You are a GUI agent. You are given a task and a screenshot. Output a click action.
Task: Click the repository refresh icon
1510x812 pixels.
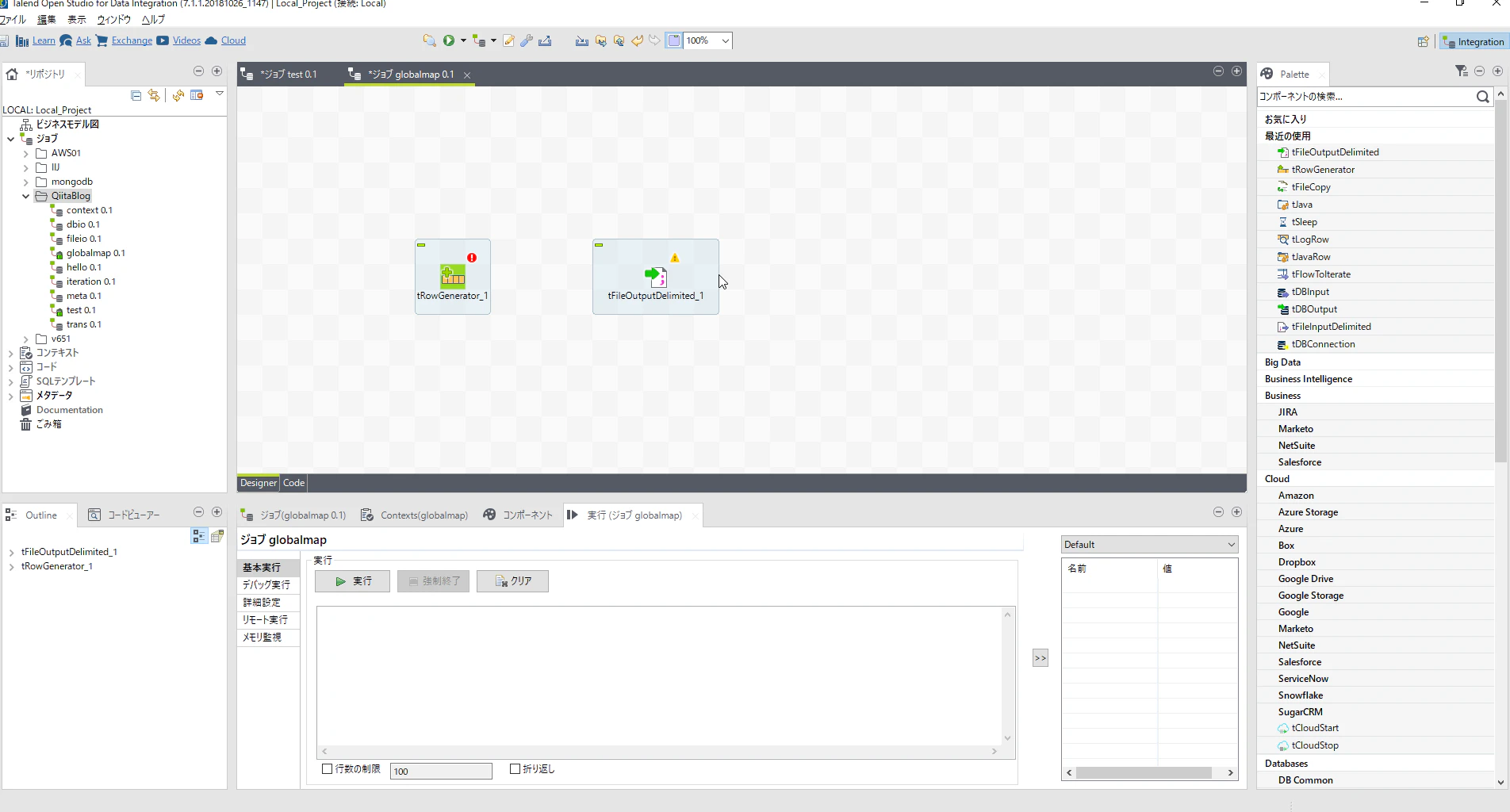pos(178,95)
